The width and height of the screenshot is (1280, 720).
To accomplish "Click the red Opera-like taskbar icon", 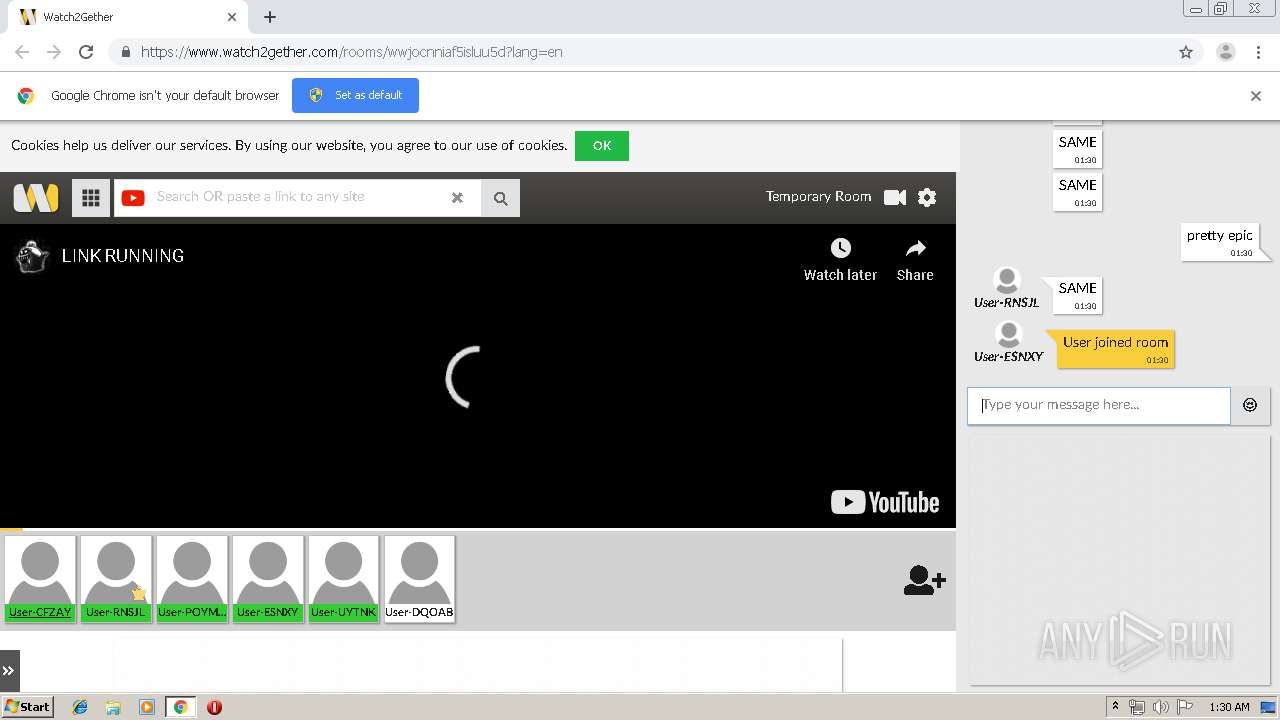I will 214,707.
